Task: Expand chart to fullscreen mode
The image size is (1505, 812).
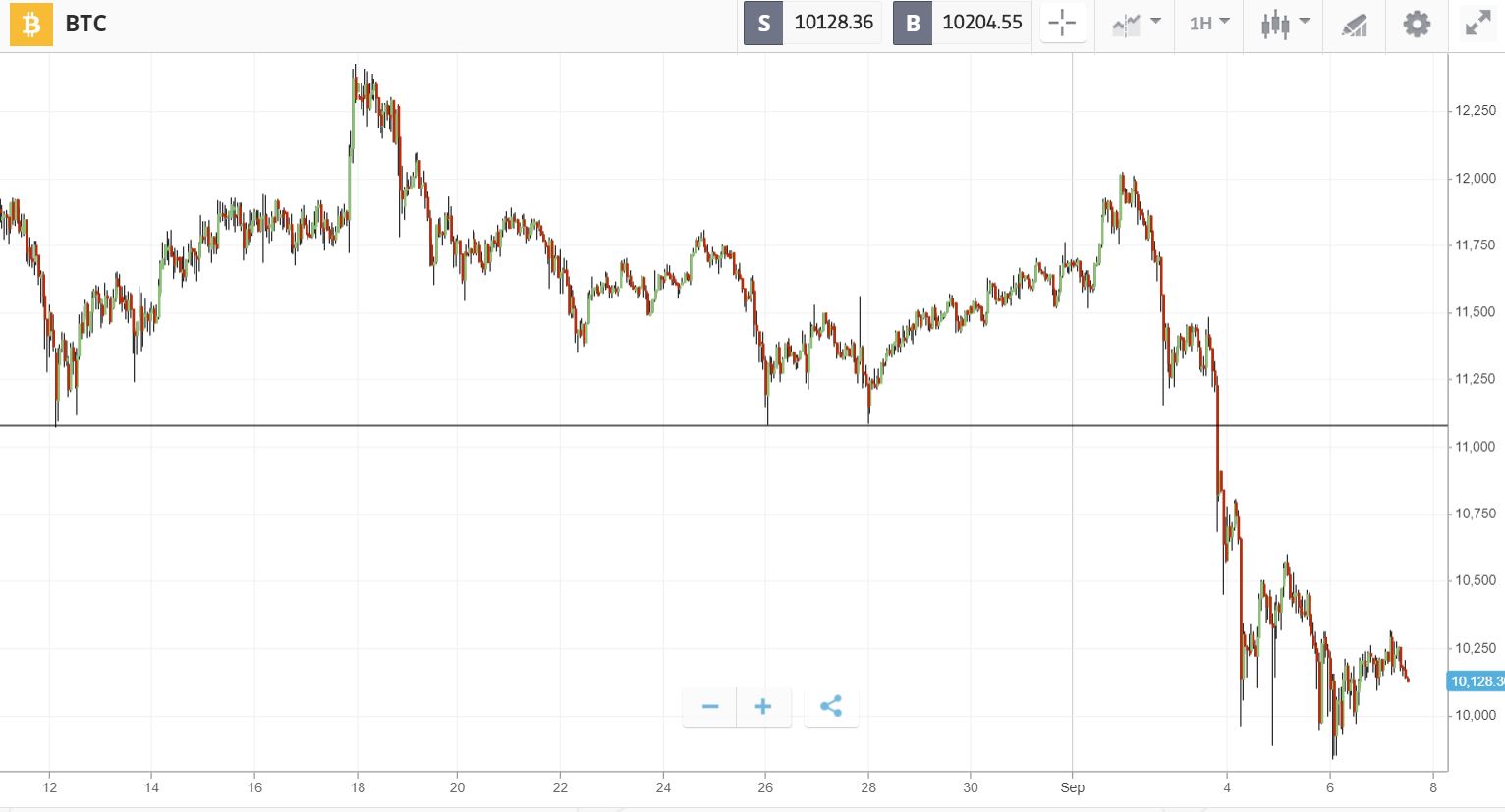Action: 1477,24
